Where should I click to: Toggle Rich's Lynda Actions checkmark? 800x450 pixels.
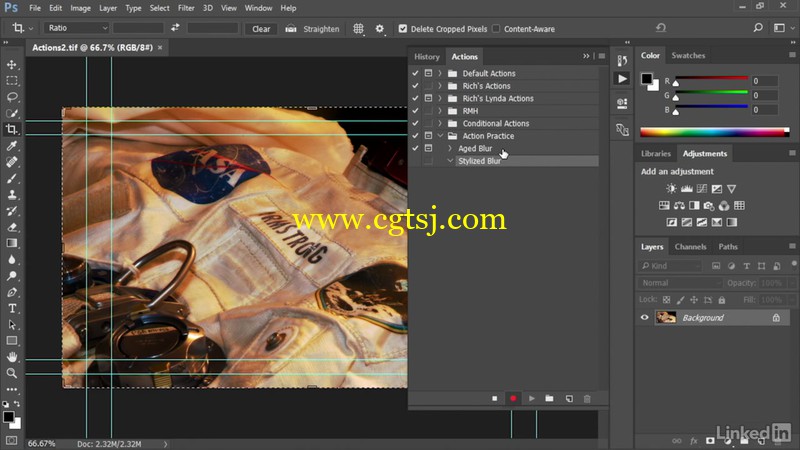point(415,98)
